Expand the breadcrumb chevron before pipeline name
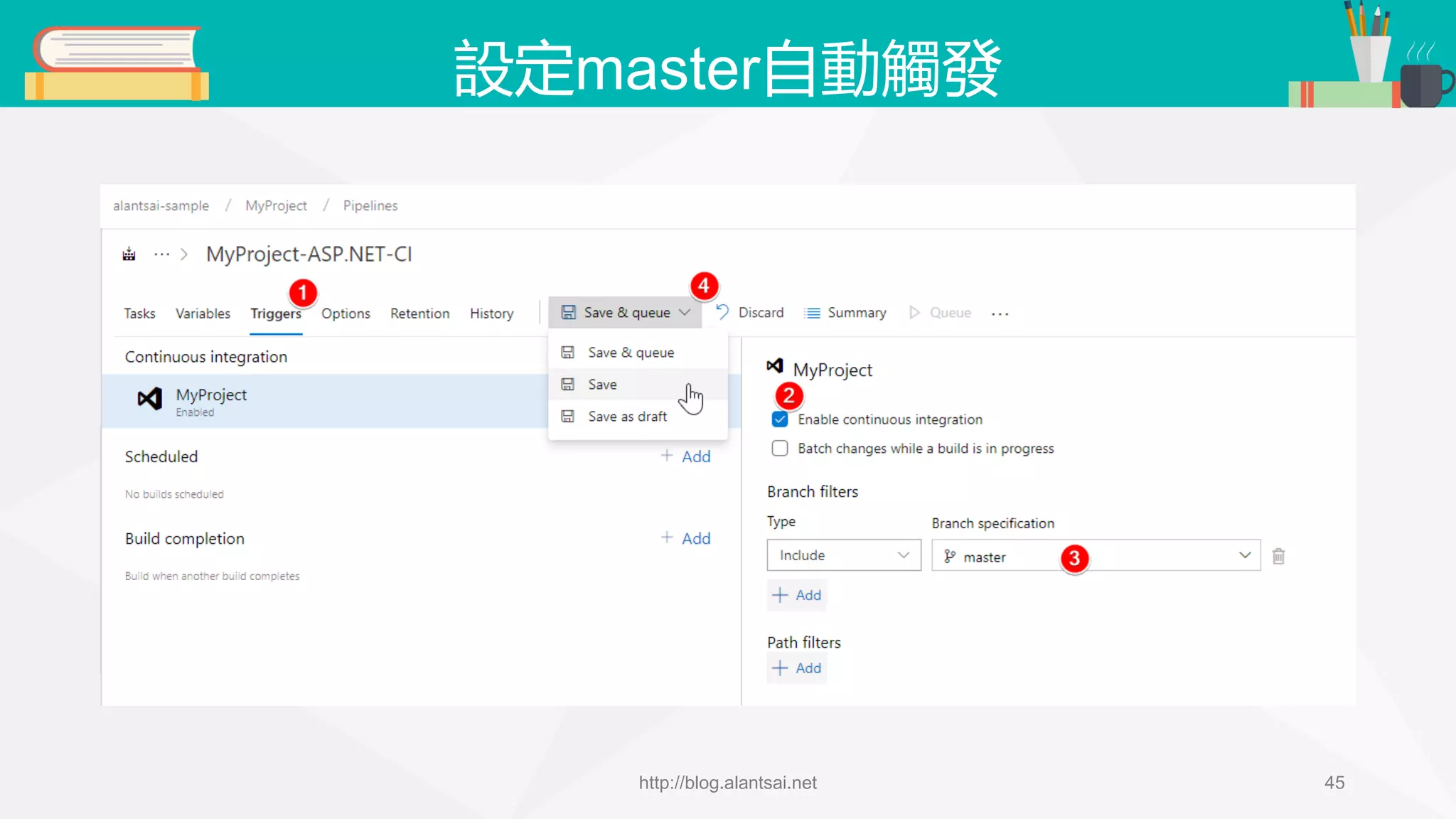 click(x=184, y=254)
